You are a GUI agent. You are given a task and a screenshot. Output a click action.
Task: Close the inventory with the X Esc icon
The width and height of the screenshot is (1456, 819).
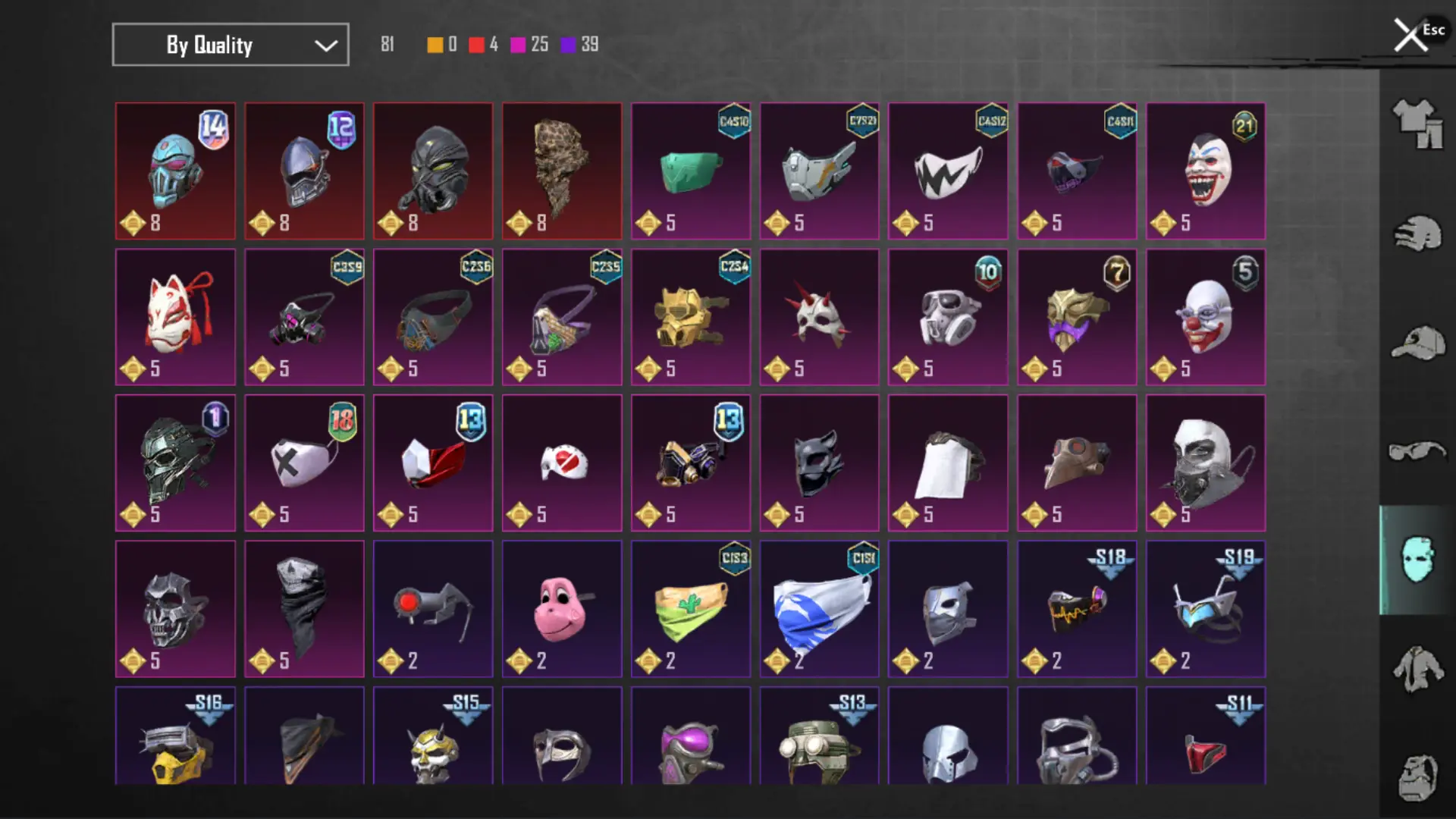click(x=1417, y=34)
